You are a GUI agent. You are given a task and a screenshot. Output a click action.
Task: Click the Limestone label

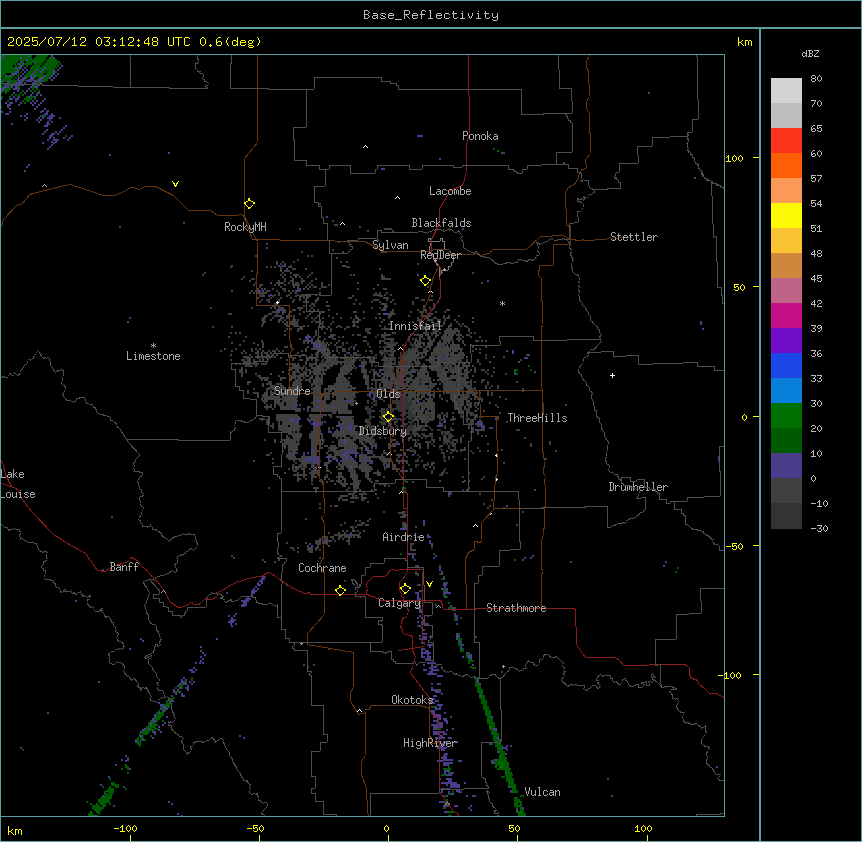pos(153,356)
